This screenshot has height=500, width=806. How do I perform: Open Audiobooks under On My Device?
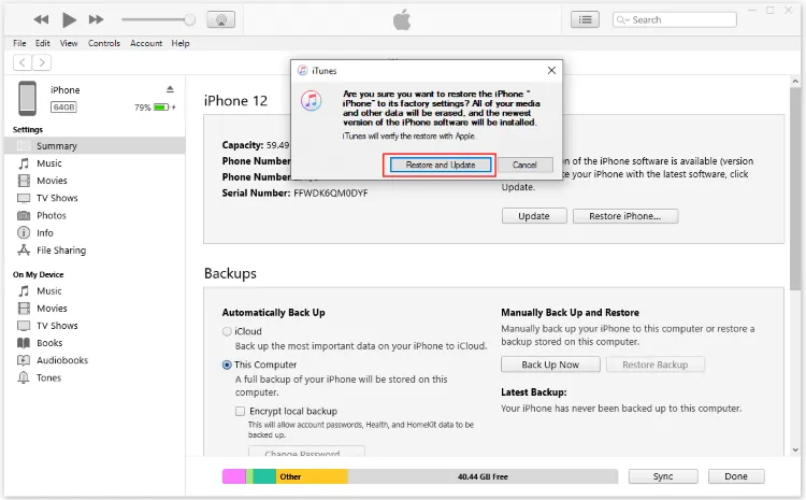tap(62, 361)
